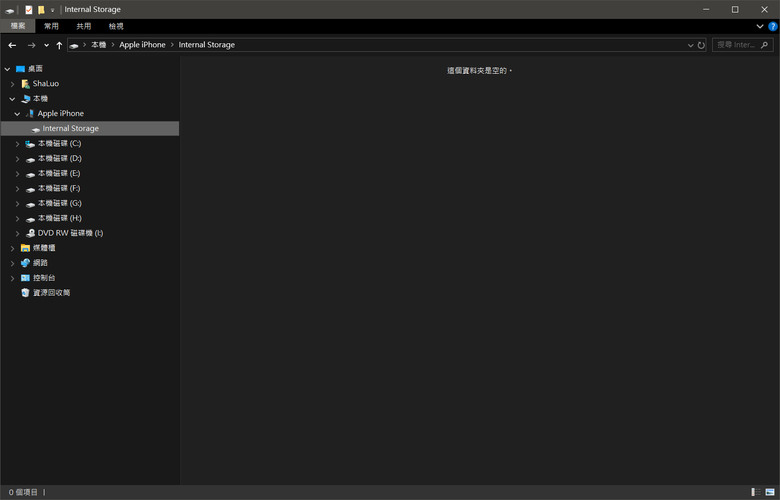The width and height of the screenshot is (780, 500).
Task: Click the 本機磁碟 (H:) drive icon
Action: (x=30, y=219)
